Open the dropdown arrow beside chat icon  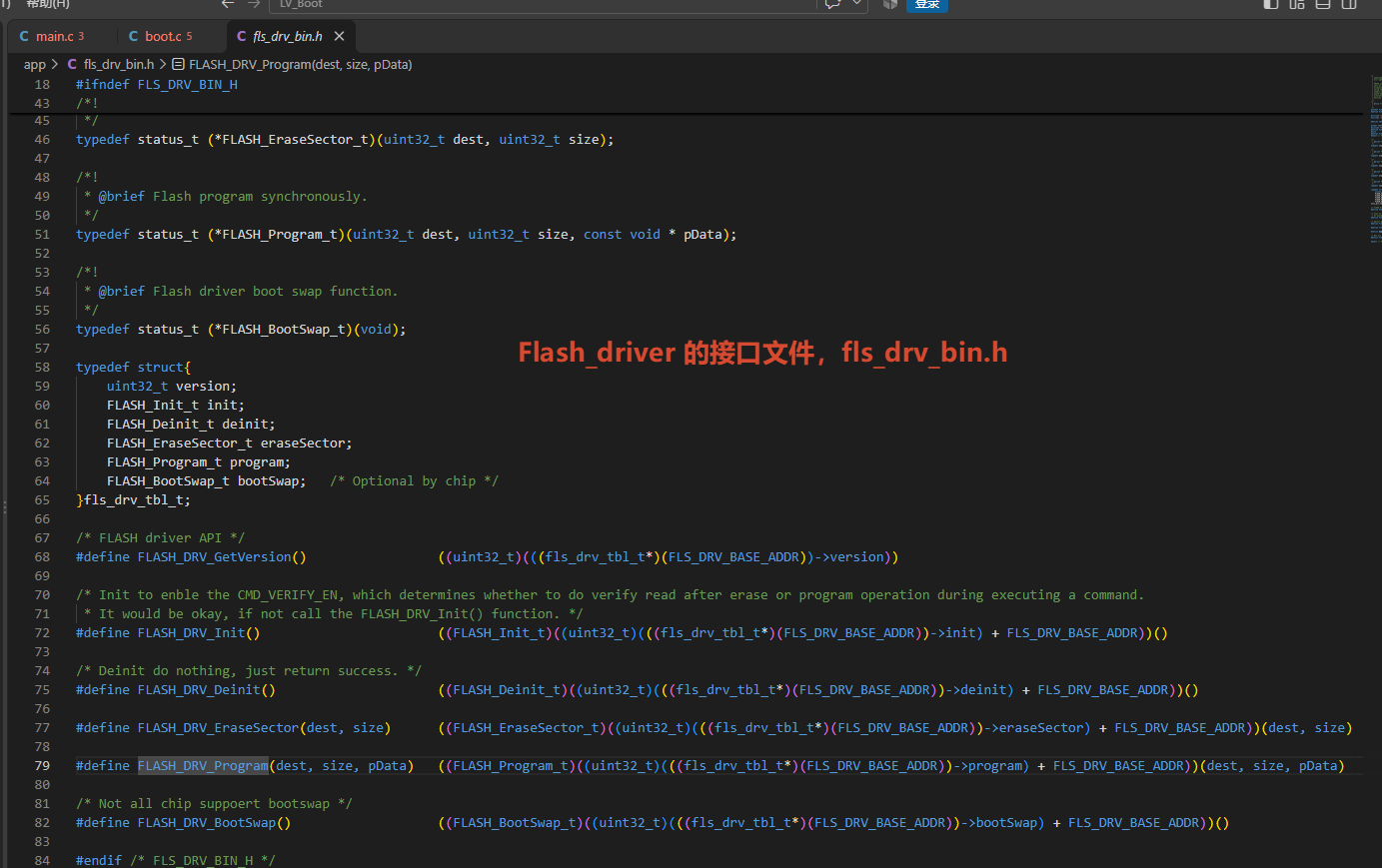pyautogui.click(x=856, y=4)
